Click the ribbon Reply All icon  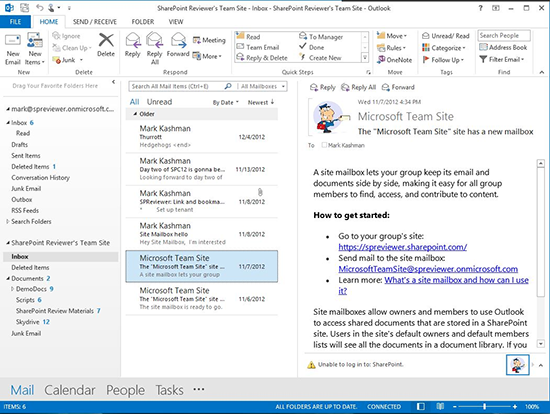[154, 40]
